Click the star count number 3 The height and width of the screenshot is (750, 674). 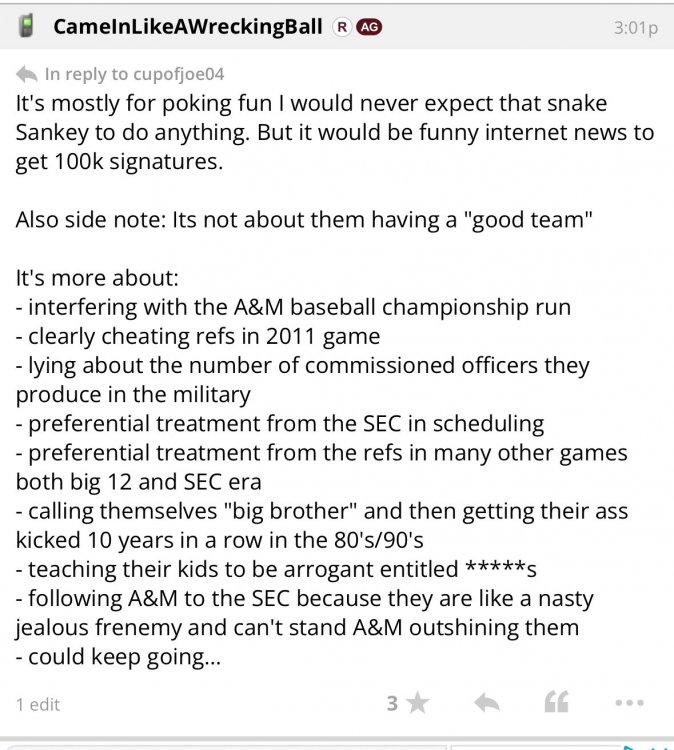tap(393, 704)
